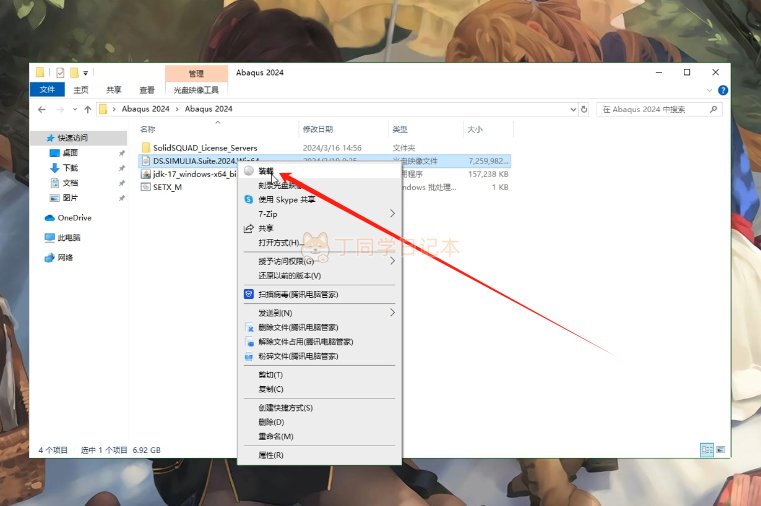Image resolution: width=761 pixels, height=506 pixels.
Task: Open 下载 in navigation pane
Action: click(x=70, y=168)
